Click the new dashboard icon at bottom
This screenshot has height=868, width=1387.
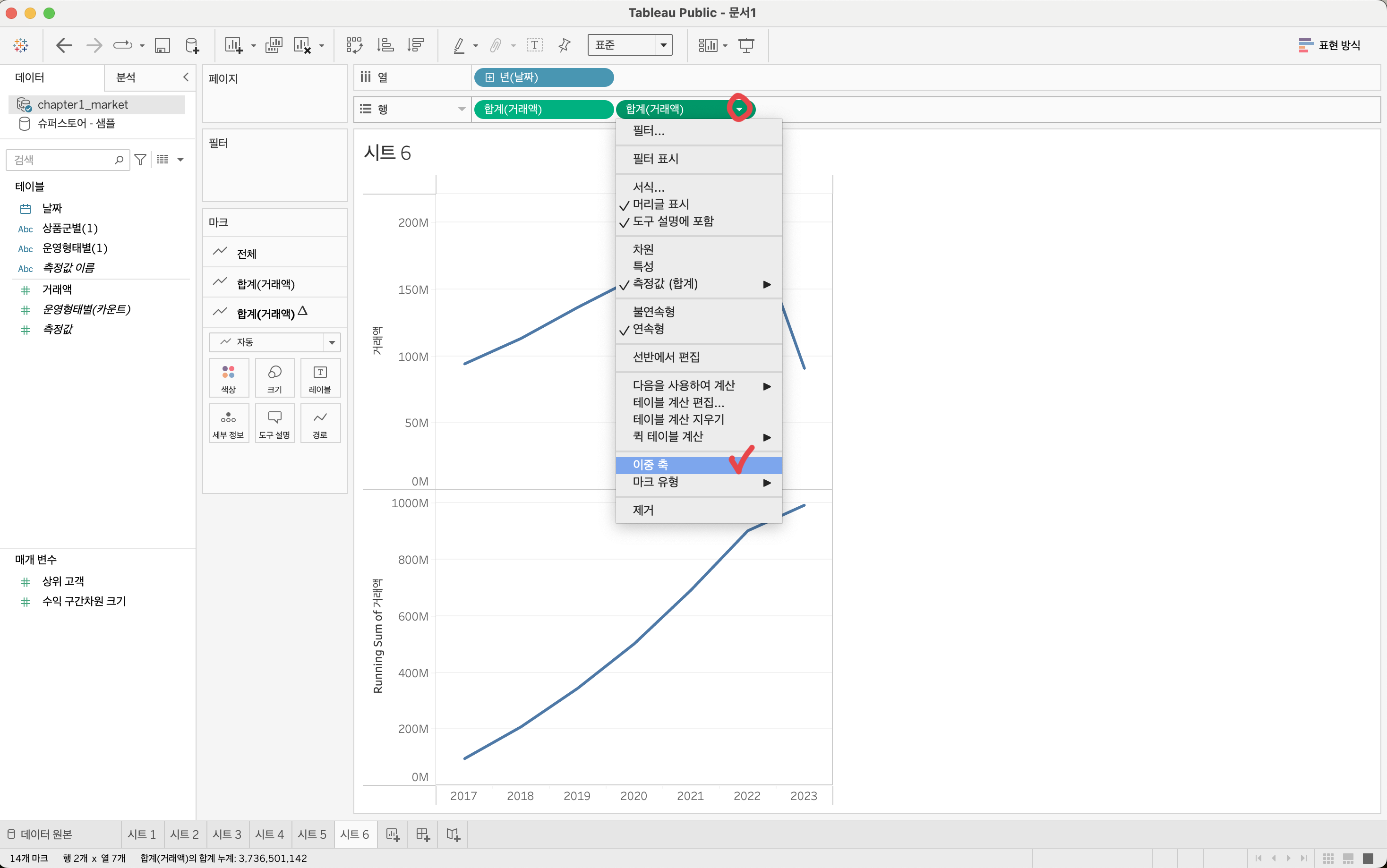(x=422, y=834)
